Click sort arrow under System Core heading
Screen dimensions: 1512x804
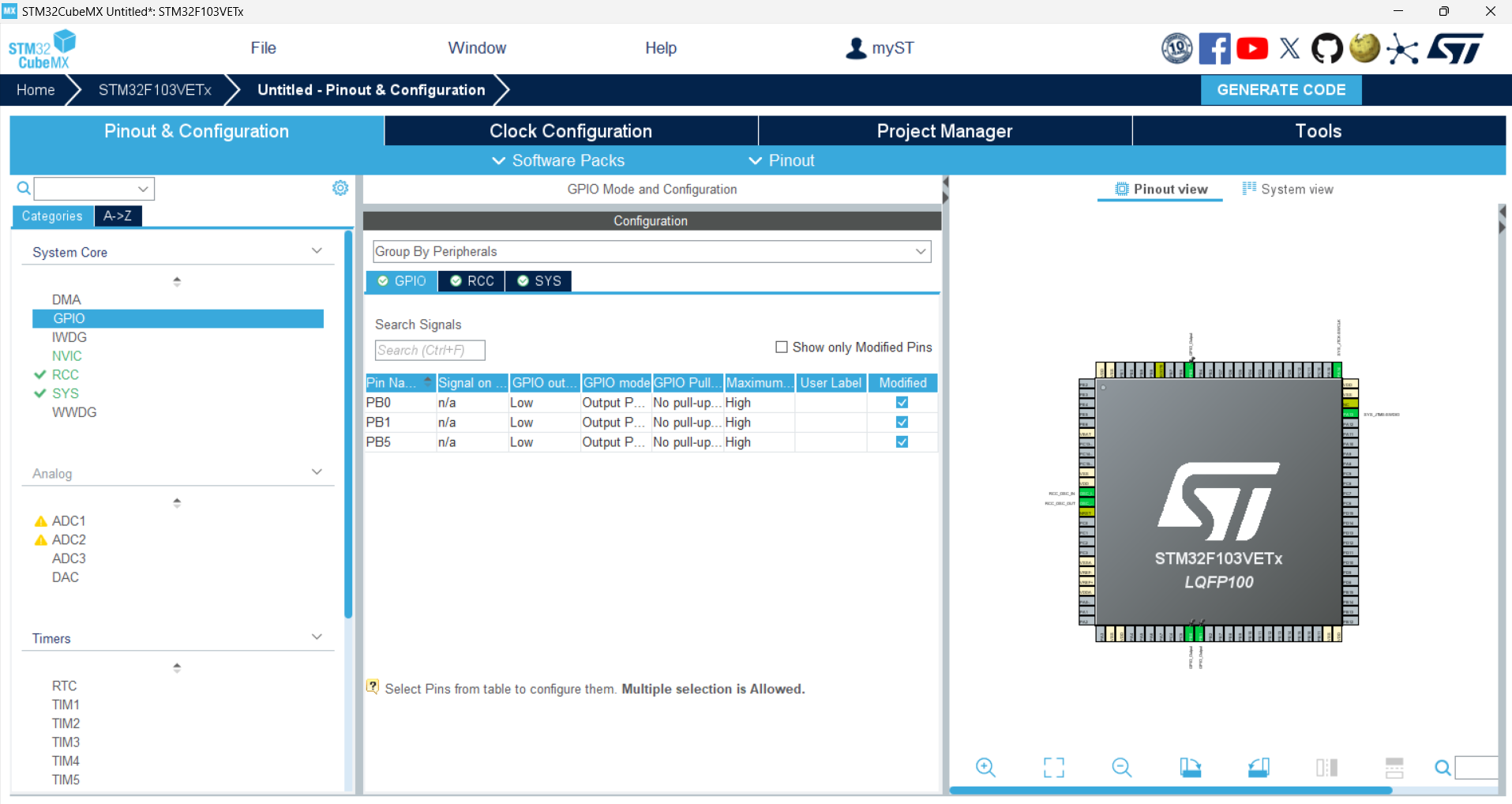pyautogui.click(x=177, y=281)
